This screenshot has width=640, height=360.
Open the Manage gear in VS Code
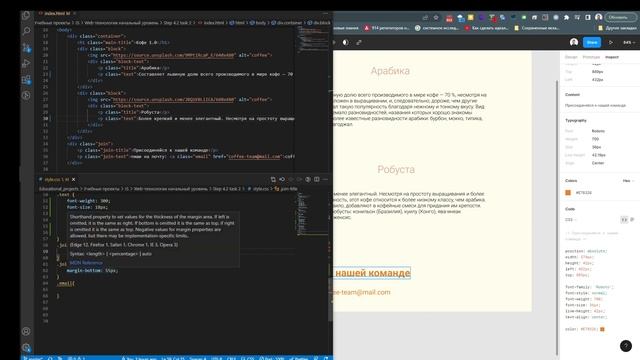26,348
